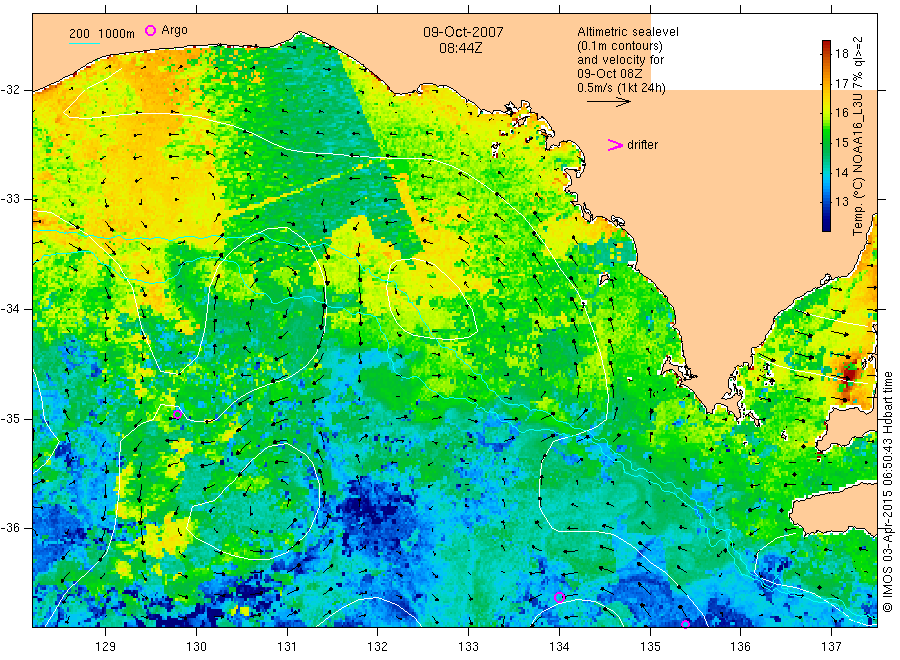Click the Argo float marker near 135.4E
This screenshot has height=660, width=900.
click(x=685, y=624)
